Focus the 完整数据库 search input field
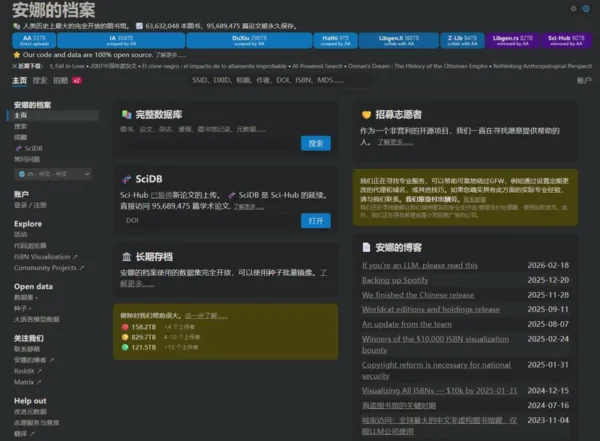The height and width of the screenshot is (441, 600). 209,144
